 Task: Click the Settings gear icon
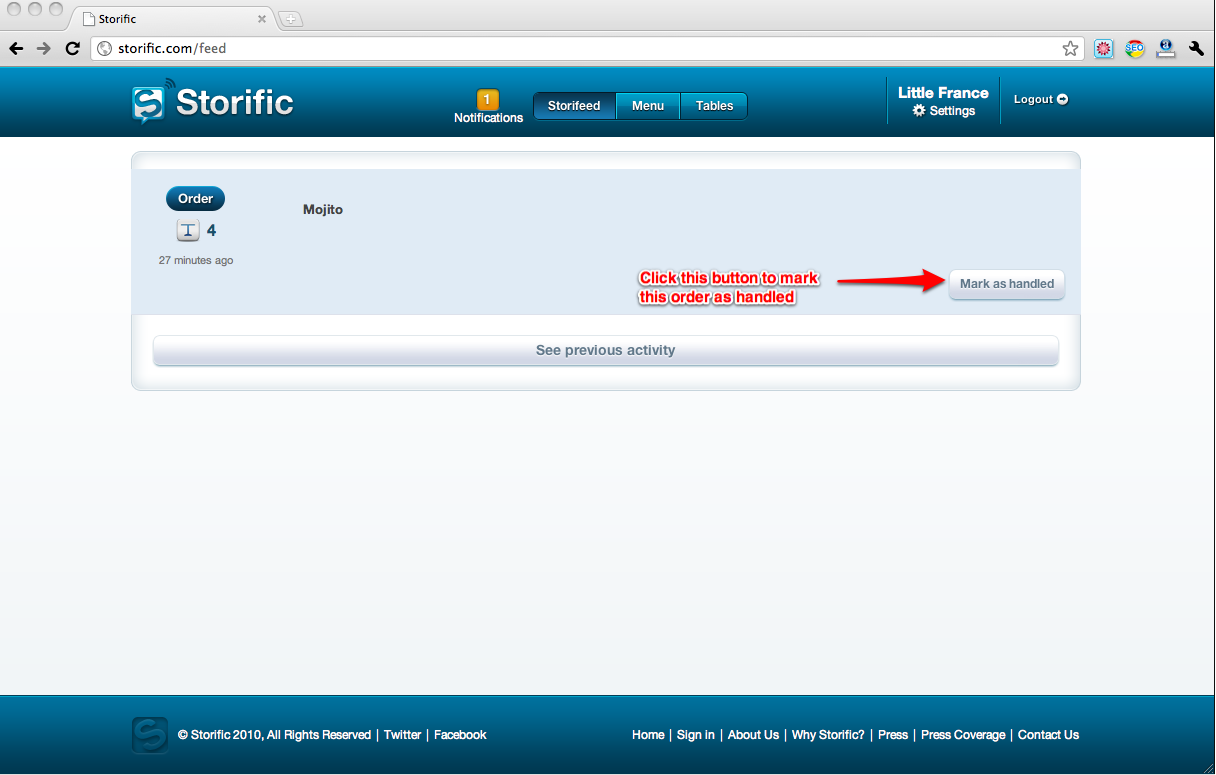[919, 111]
